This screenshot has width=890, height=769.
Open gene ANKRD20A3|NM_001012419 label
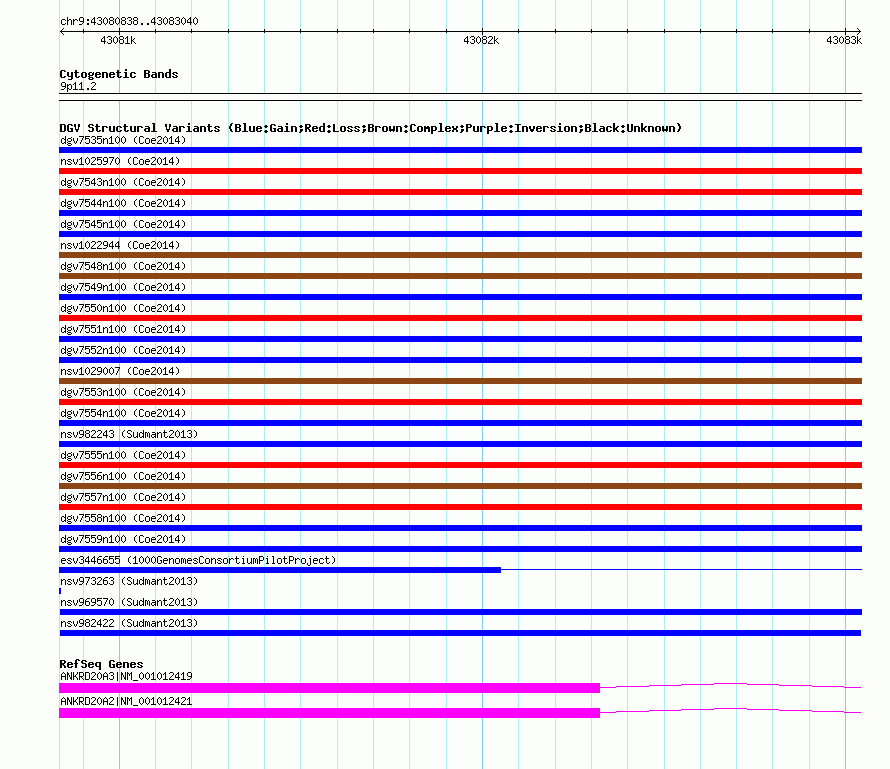(126, 676)
